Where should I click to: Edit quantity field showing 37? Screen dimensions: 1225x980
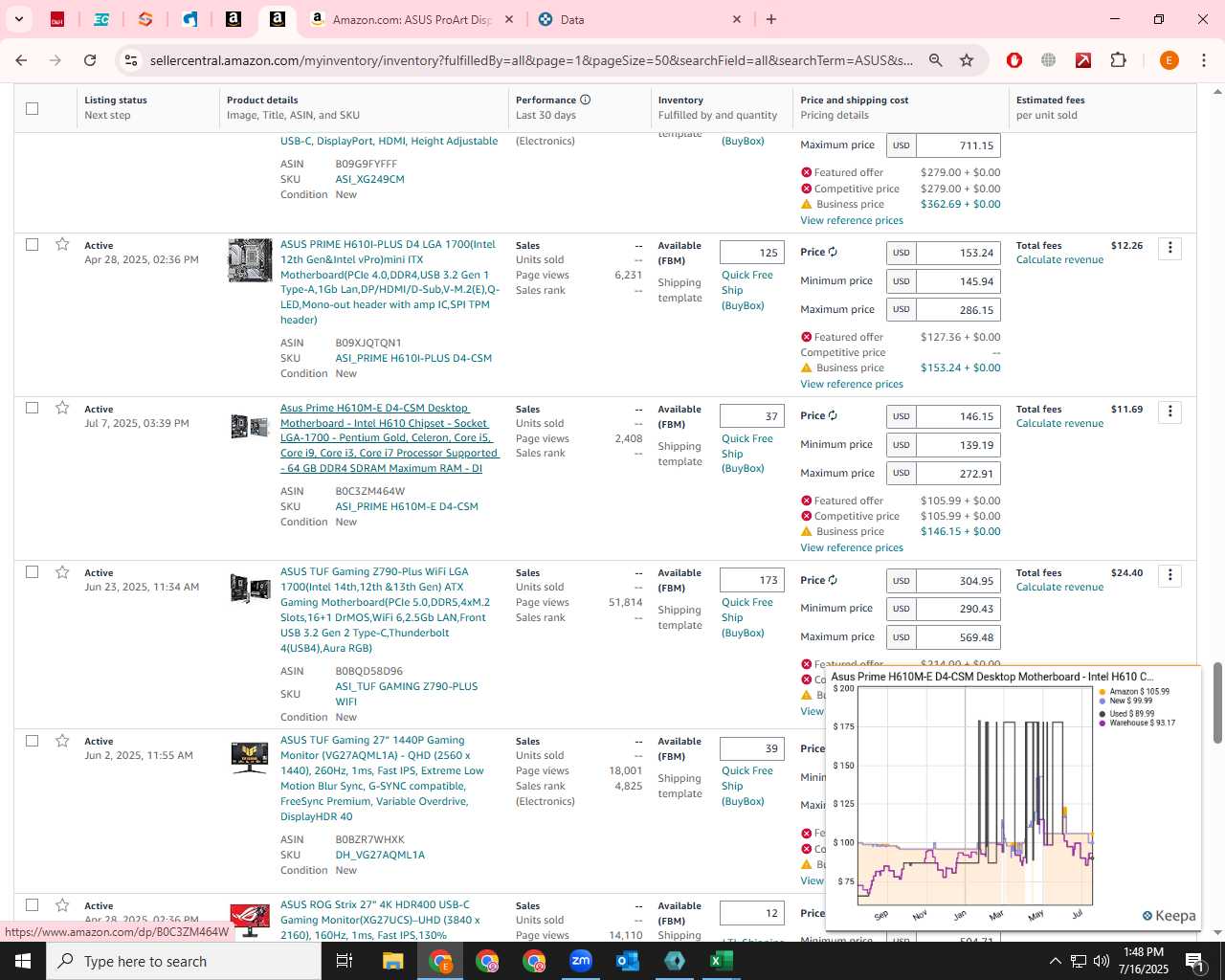[752, 416]
